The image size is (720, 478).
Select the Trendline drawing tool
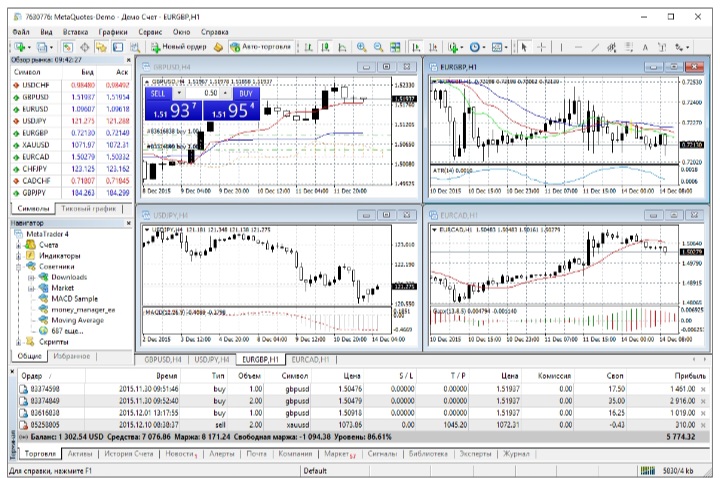pyautogui.click(x=595, y=47)
